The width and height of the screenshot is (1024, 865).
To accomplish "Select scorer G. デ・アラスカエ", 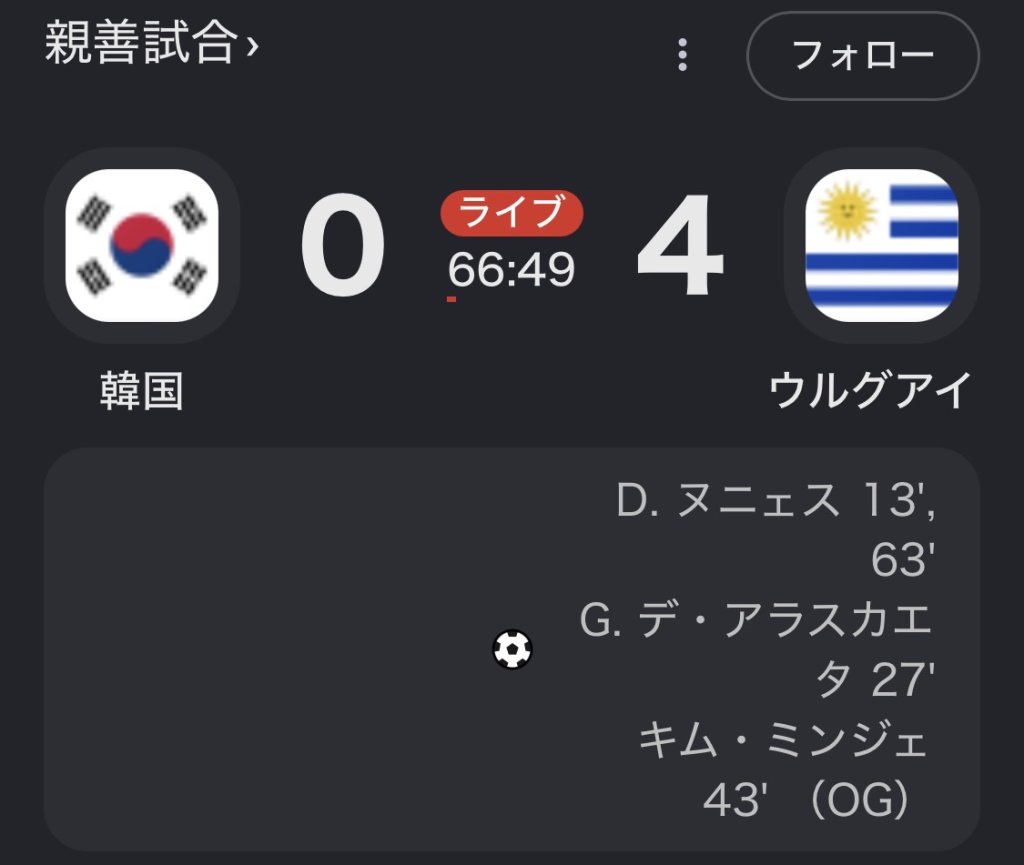I will [756, 620].
